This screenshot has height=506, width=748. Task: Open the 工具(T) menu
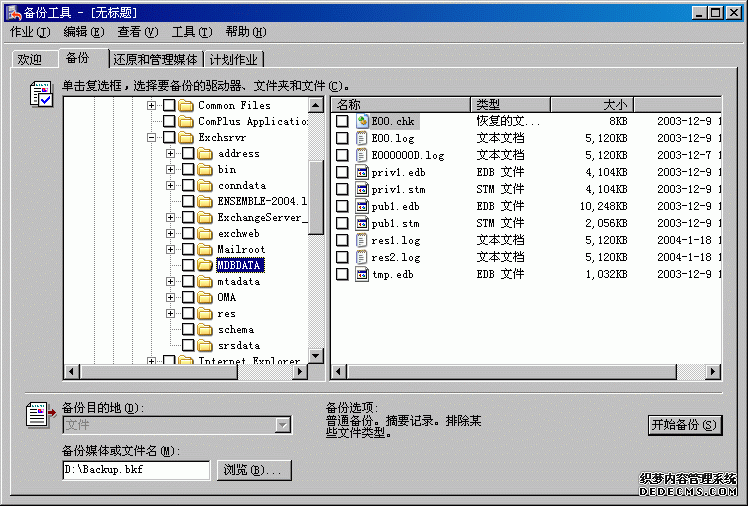pyautogui.click(x=190, y=32)
